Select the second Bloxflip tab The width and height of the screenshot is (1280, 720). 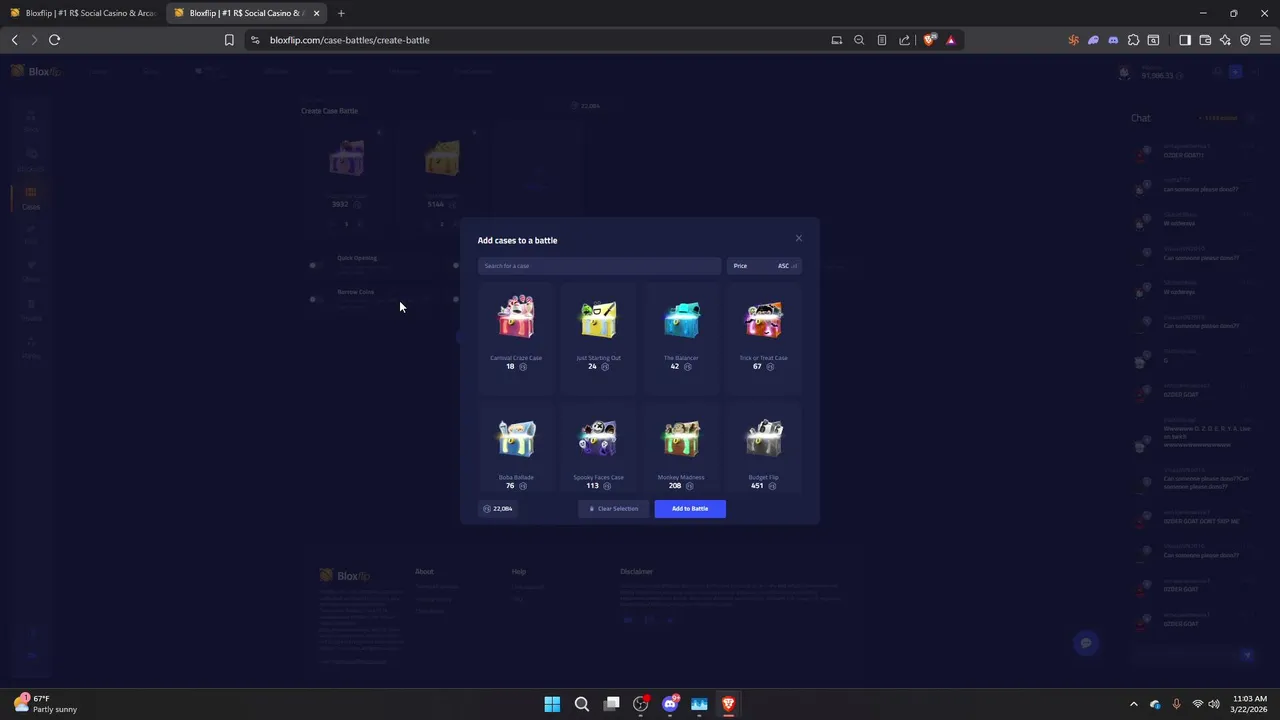click(247, 13)
